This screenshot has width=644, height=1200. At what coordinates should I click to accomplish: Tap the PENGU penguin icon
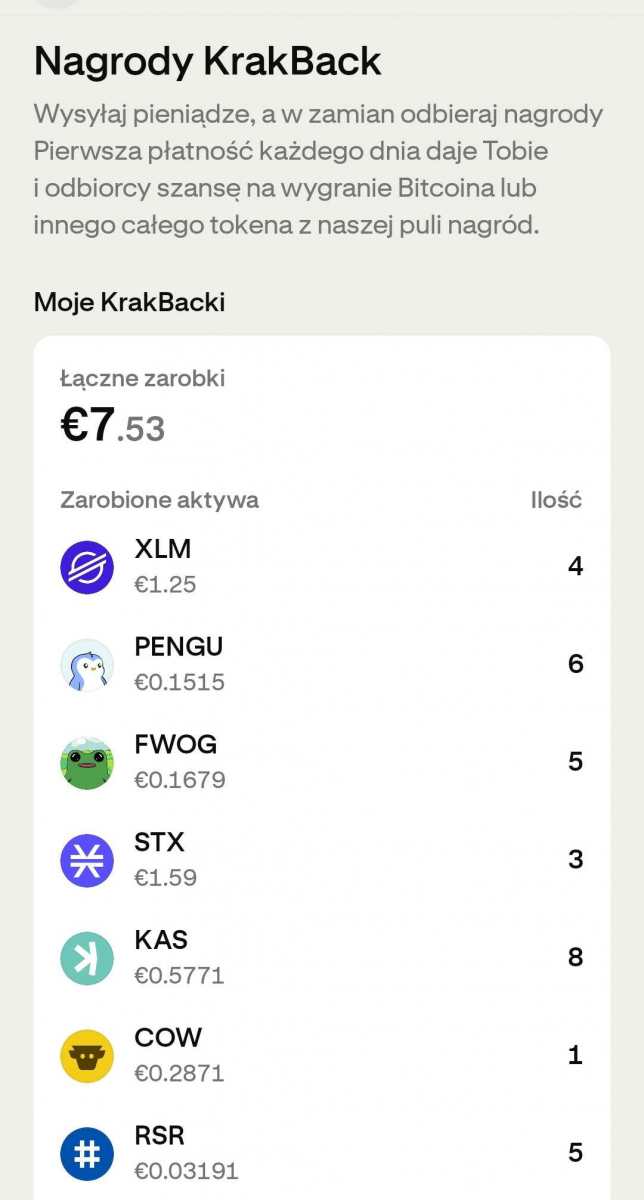[x=87, y=665]
